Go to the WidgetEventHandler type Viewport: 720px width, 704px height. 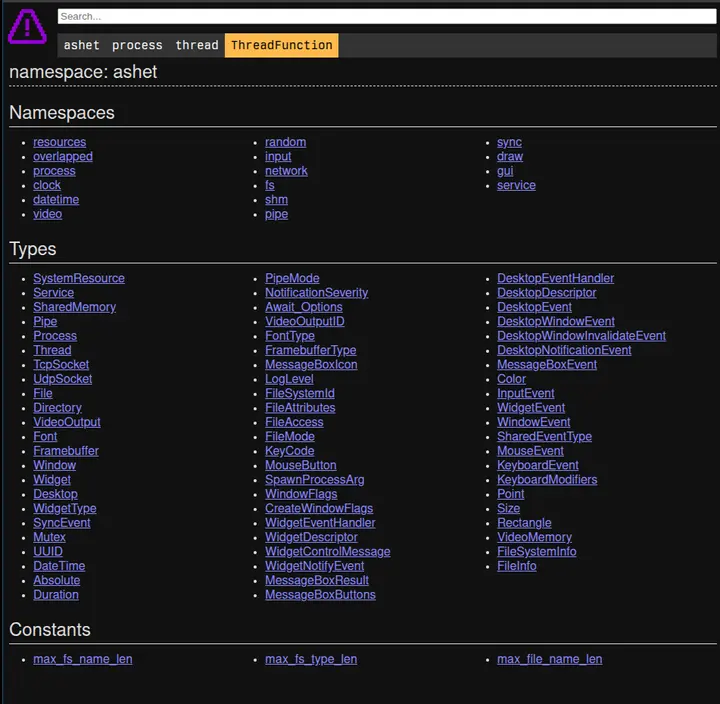(320, 523)
